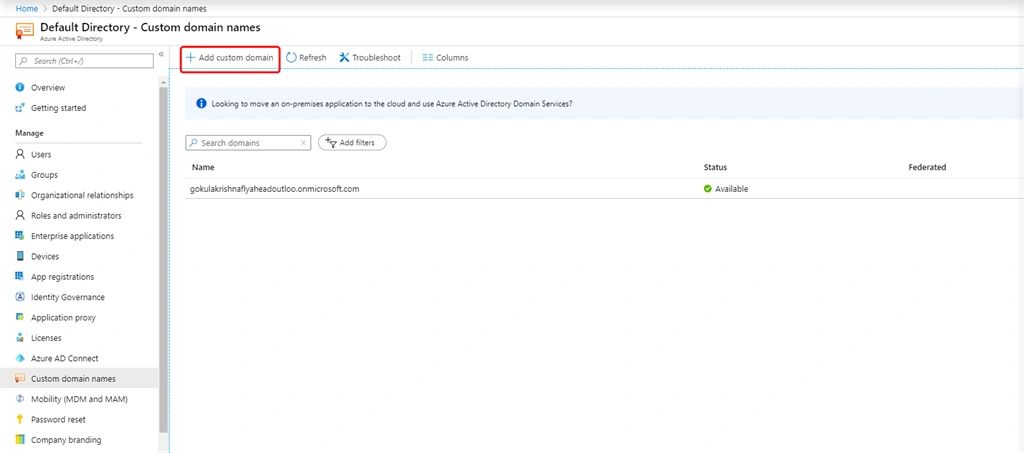Click the App registrations icon
Image resolution: width=1024 pixels, height=453 pixels.
tap(20, 277)
